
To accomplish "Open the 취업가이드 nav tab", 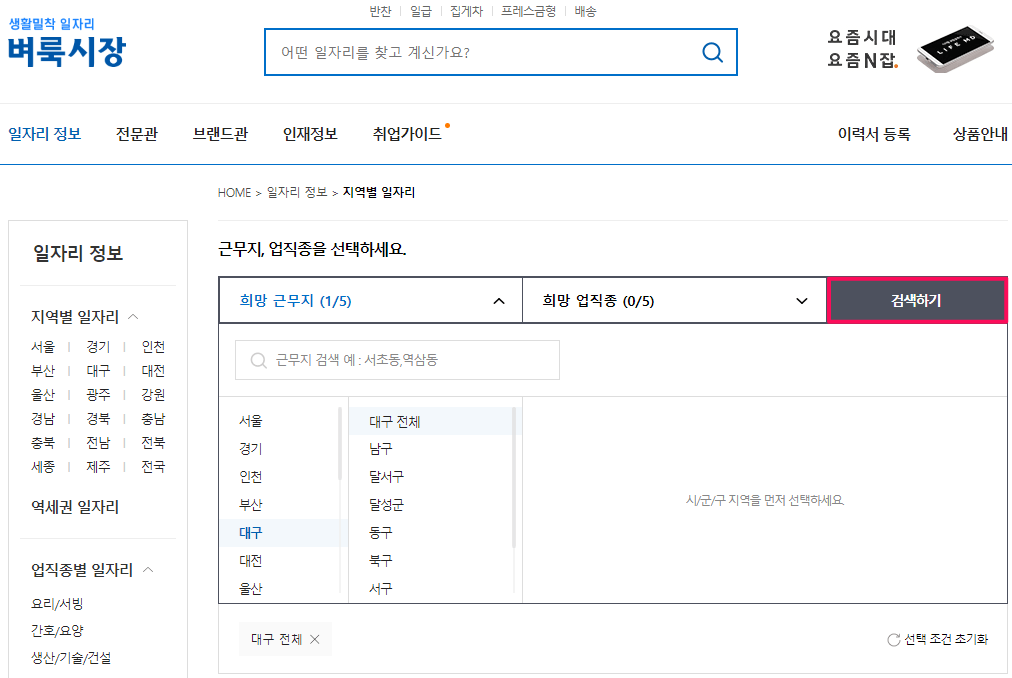I will pos(407,134).
